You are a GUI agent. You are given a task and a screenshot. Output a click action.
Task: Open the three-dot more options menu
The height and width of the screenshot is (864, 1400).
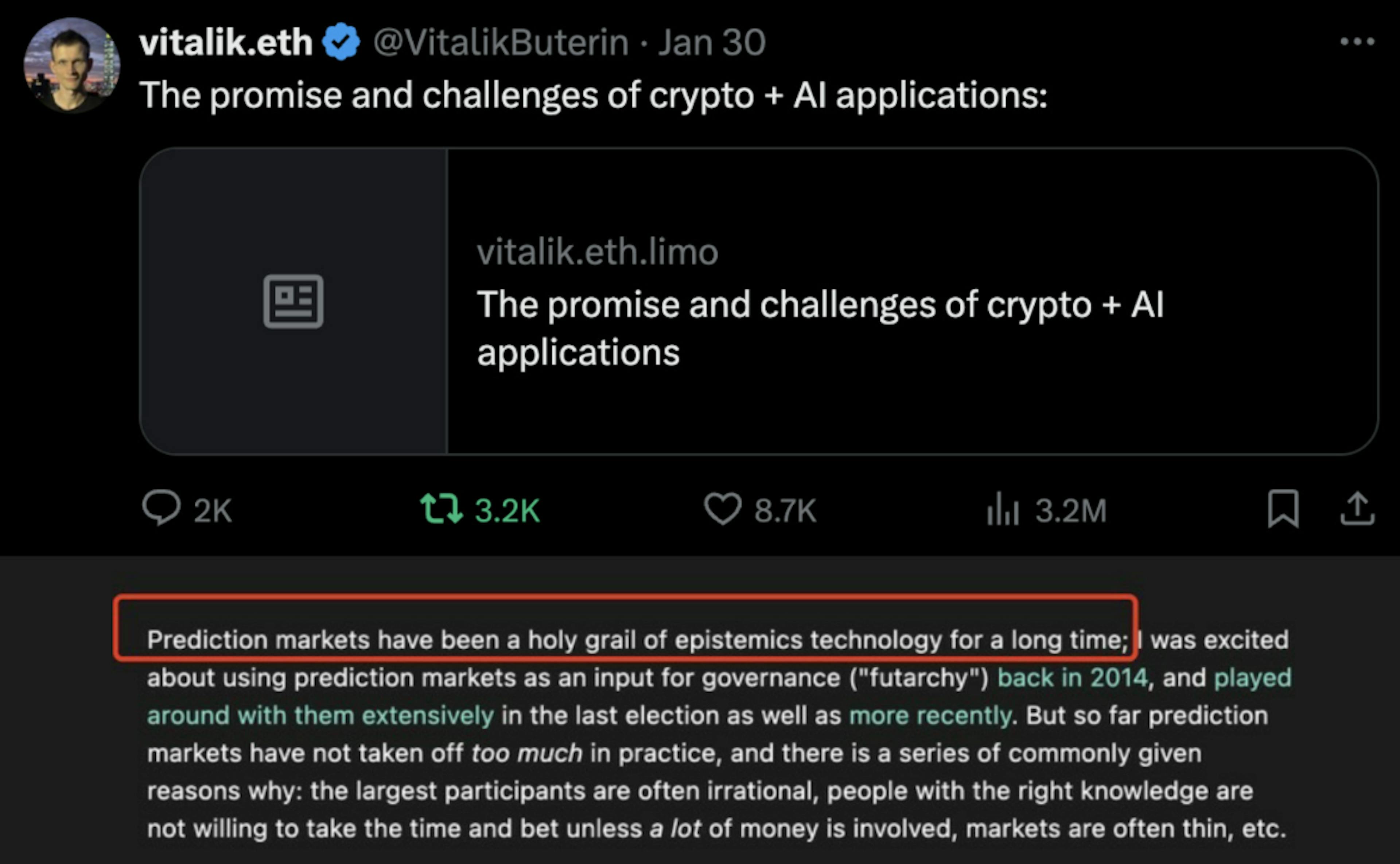(x=1357, y=41)
